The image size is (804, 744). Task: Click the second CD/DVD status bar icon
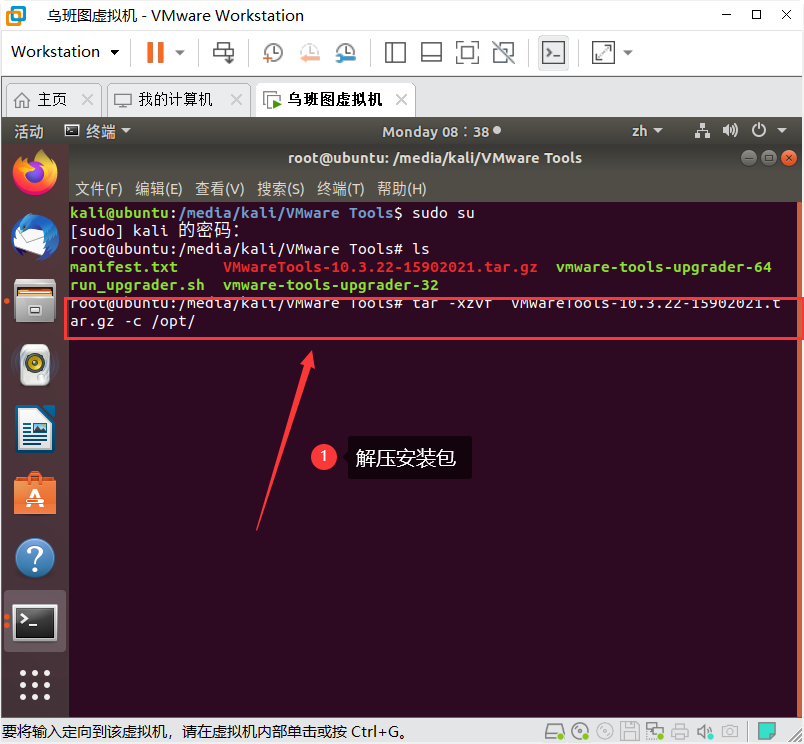pos(605,732)
